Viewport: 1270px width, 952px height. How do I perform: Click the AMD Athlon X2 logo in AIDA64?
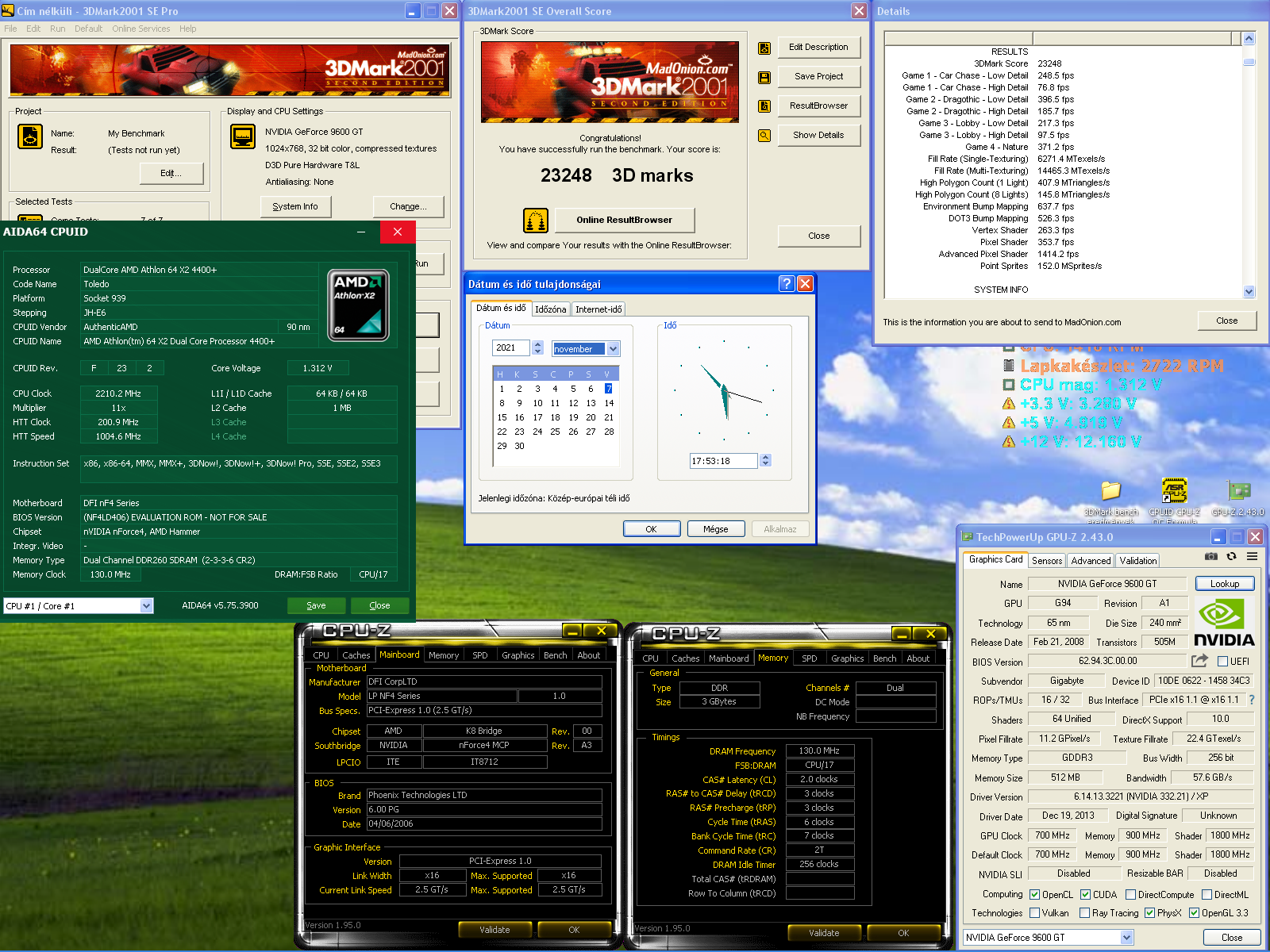(358, 305)
